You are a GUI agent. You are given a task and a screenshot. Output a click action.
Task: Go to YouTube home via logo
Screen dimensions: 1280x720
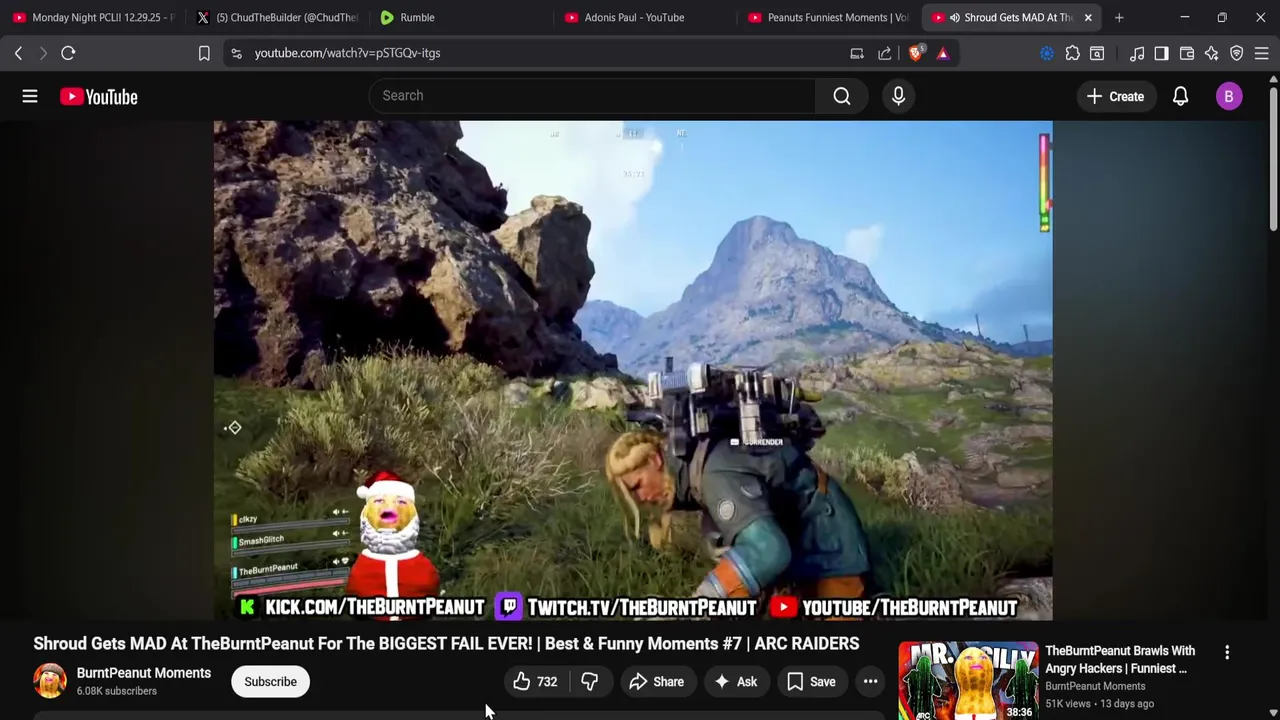(x=98, y=96)
